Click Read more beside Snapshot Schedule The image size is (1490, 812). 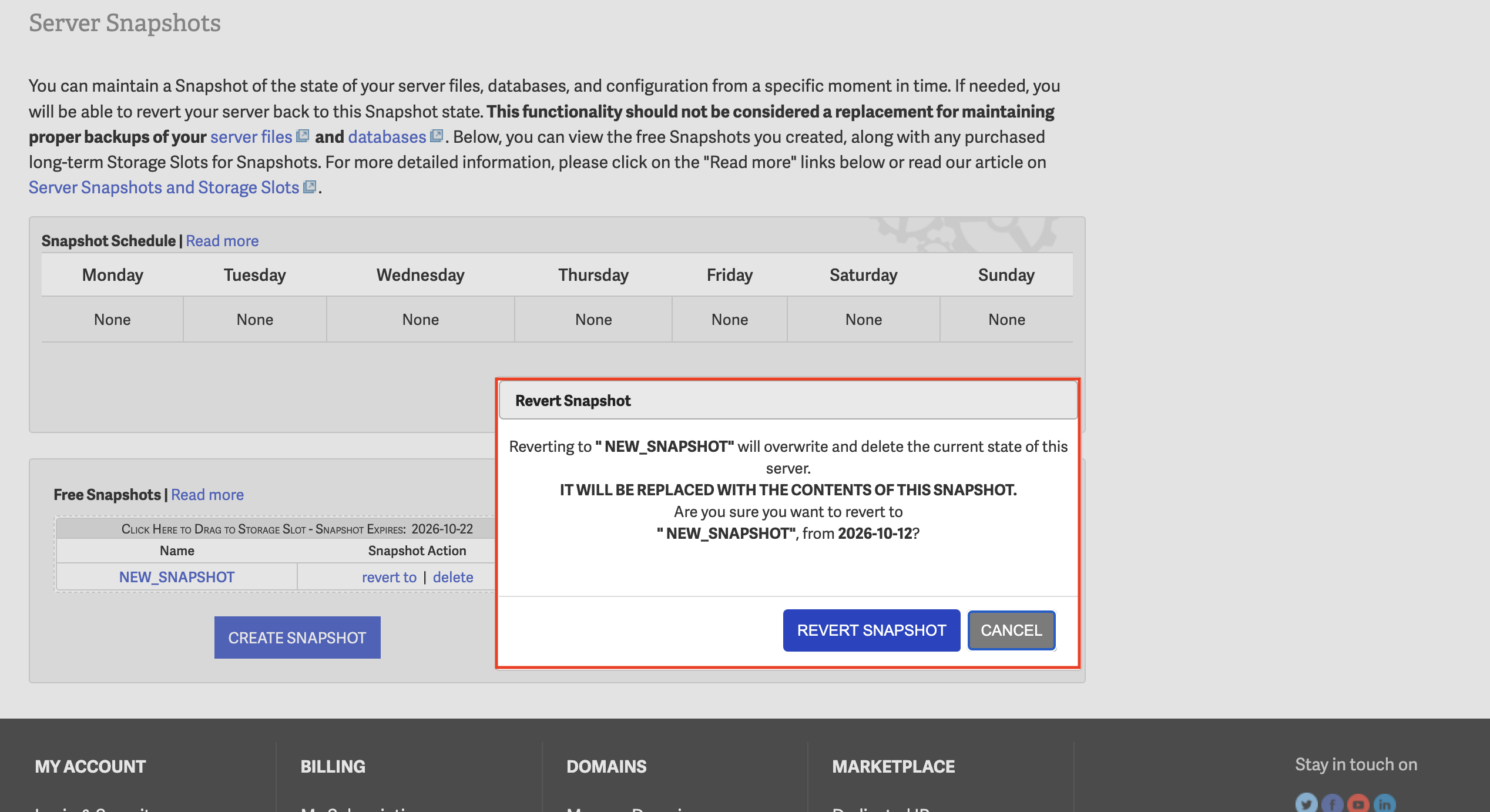pyautogui.click(x=222, y=241)
